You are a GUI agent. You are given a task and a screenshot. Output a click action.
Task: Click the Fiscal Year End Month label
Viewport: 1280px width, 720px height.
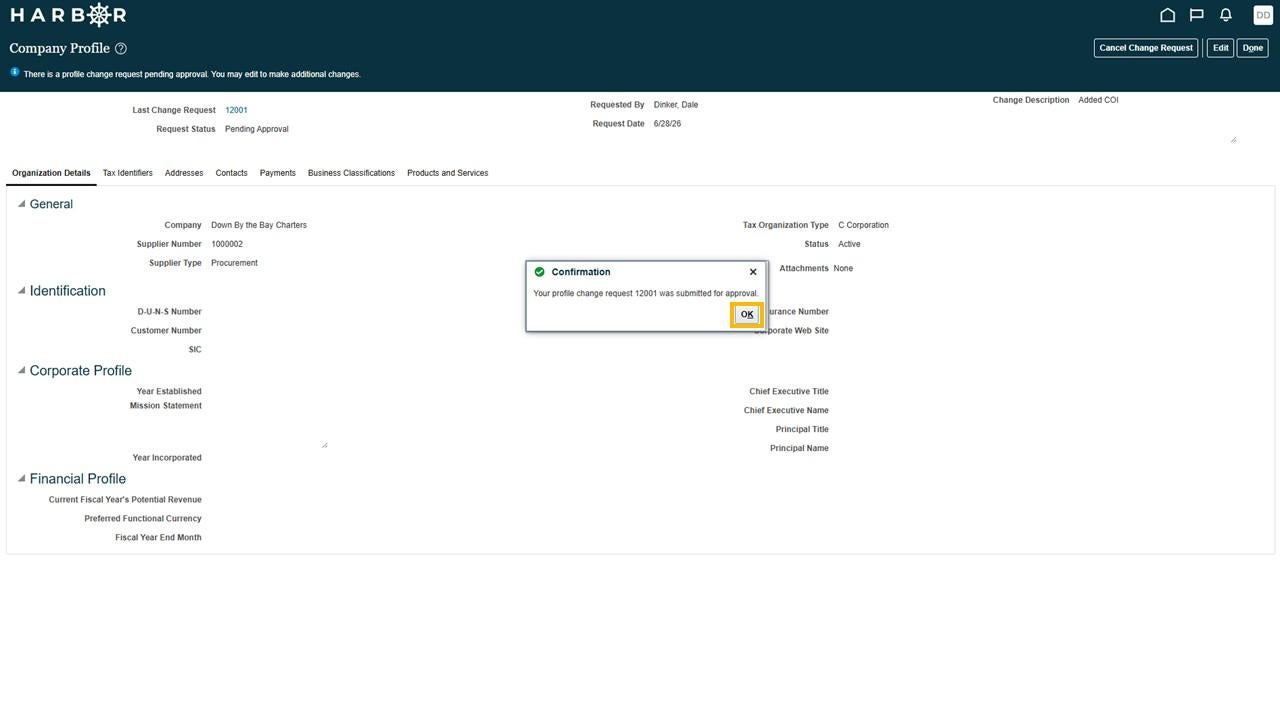tap(158, 538)
